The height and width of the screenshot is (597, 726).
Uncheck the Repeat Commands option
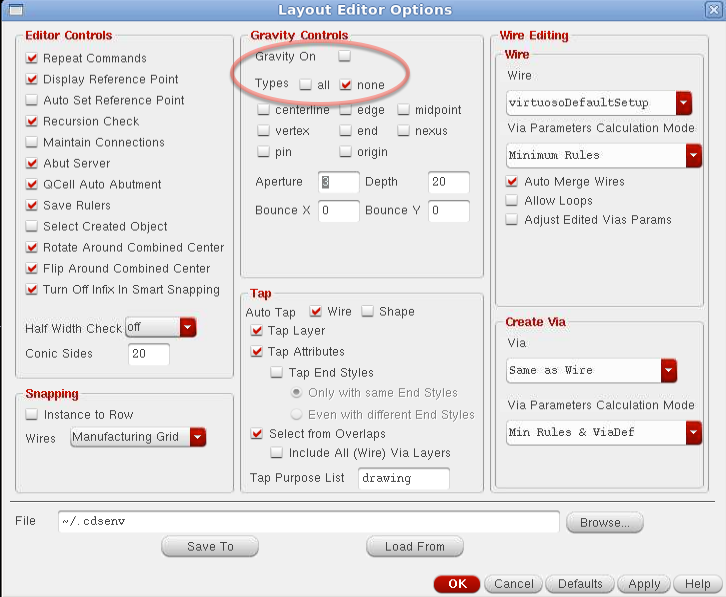(32, 58)
